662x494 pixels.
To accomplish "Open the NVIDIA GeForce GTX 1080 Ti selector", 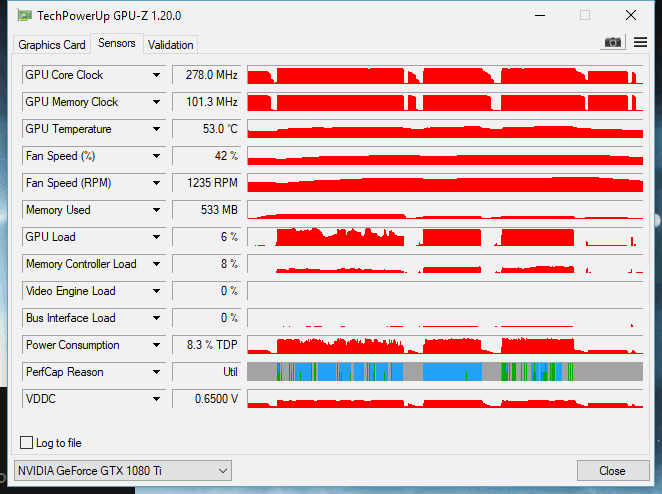I will [123, 470].
